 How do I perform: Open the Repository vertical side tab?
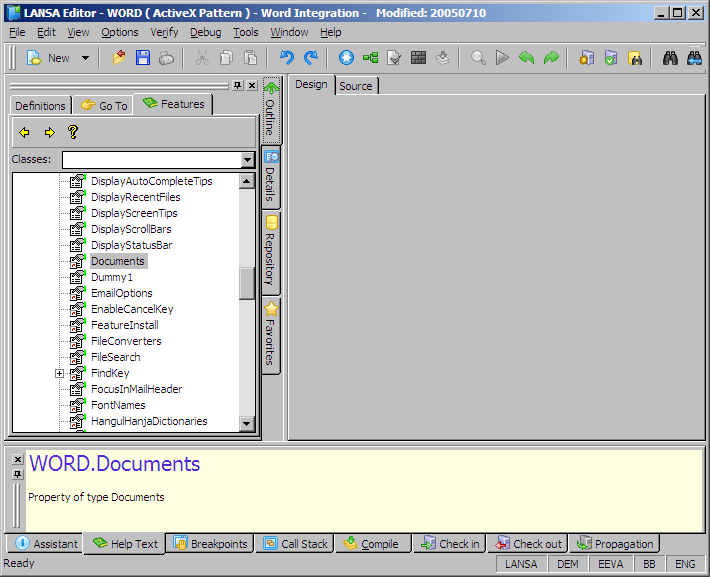pyautogui.click(x=270, y=252)
